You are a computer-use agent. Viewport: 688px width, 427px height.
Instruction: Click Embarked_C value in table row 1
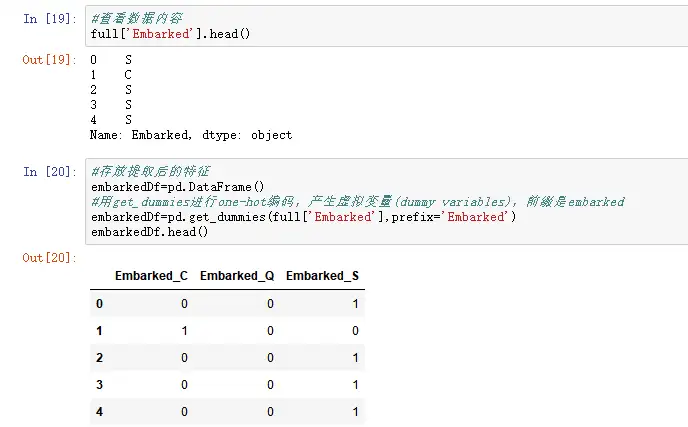click(184, 331)
